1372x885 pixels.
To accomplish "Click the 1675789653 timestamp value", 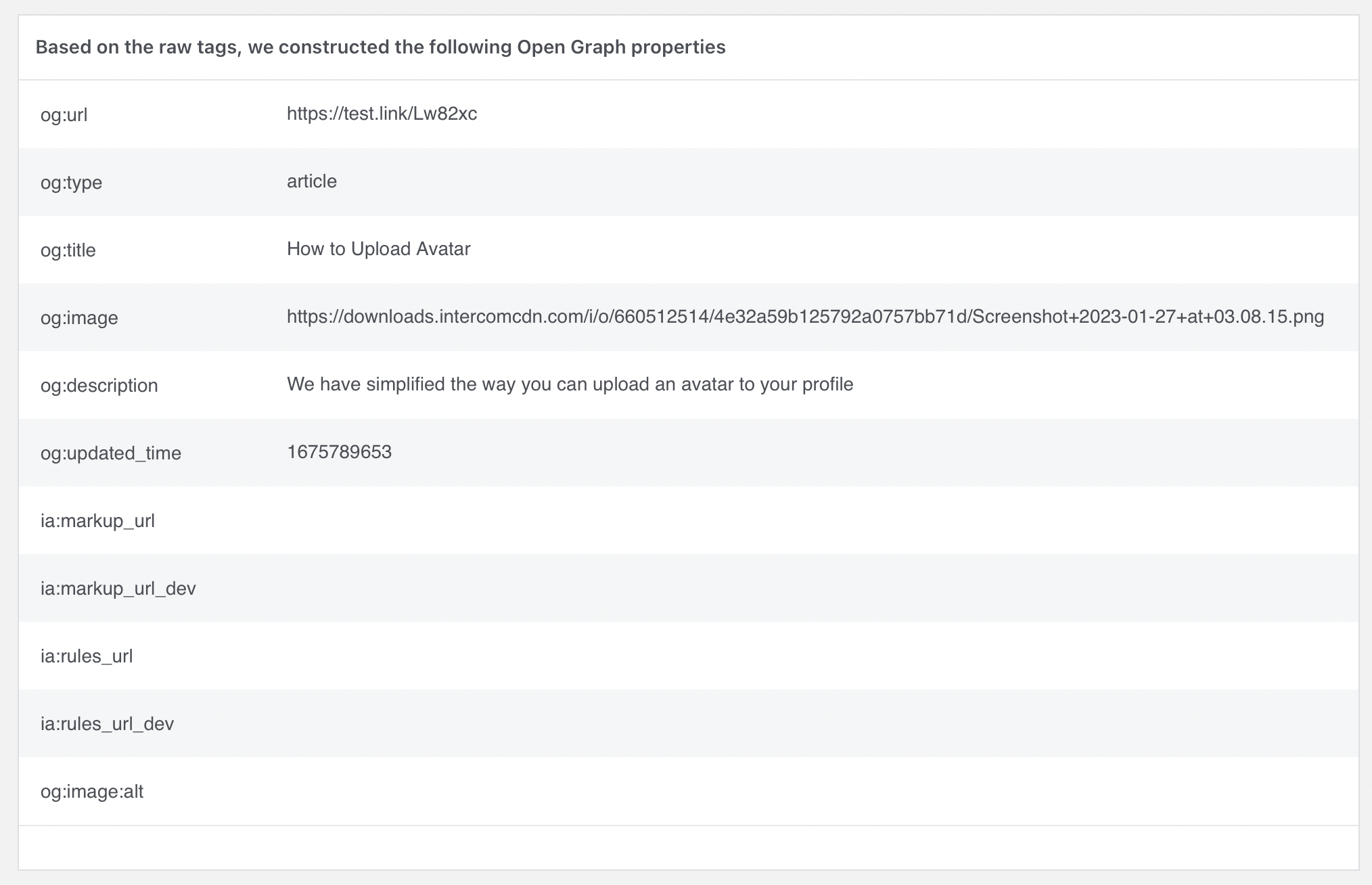I will coord(339,451).
